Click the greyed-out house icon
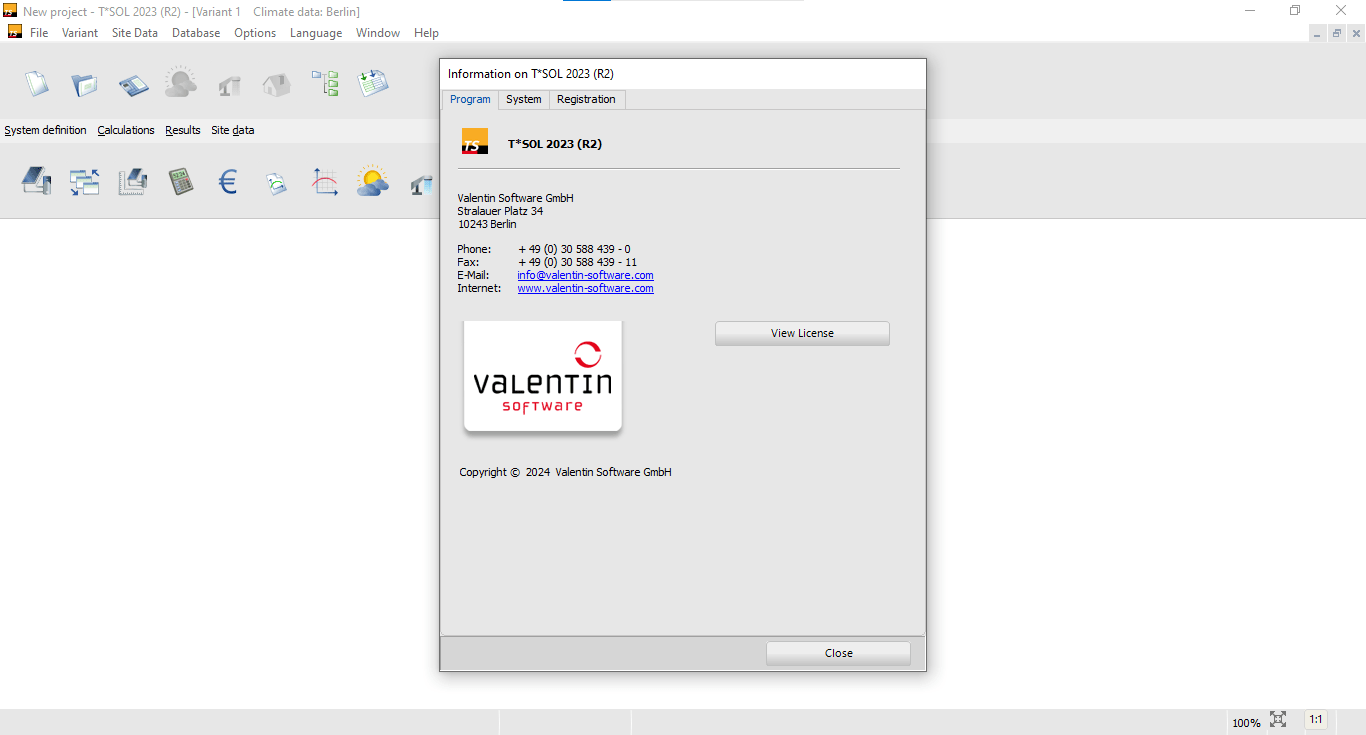Screen dimensions: 1366x735 point(276,84)
